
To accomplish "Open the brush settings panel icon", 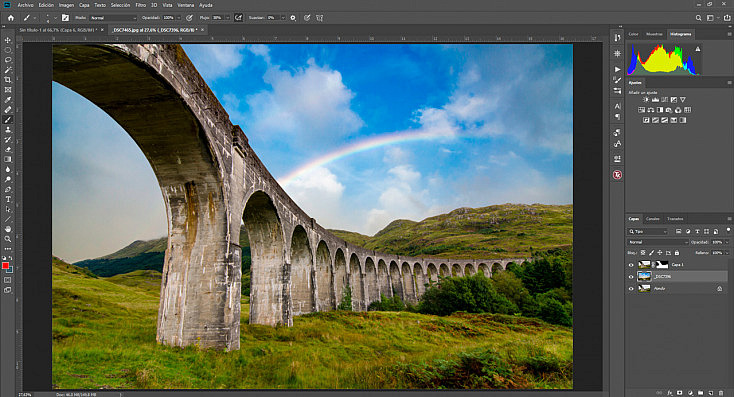I will pyautogui.click(x=65, y=18).
